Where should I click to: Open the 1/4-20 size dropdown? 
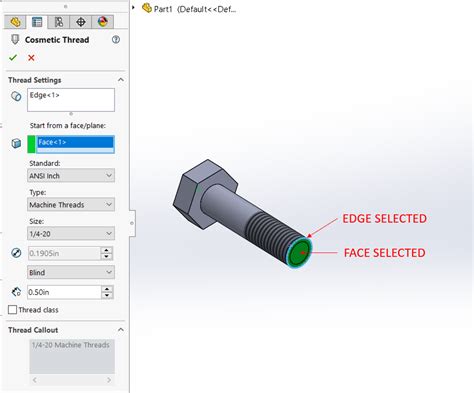tap(71, 233)
